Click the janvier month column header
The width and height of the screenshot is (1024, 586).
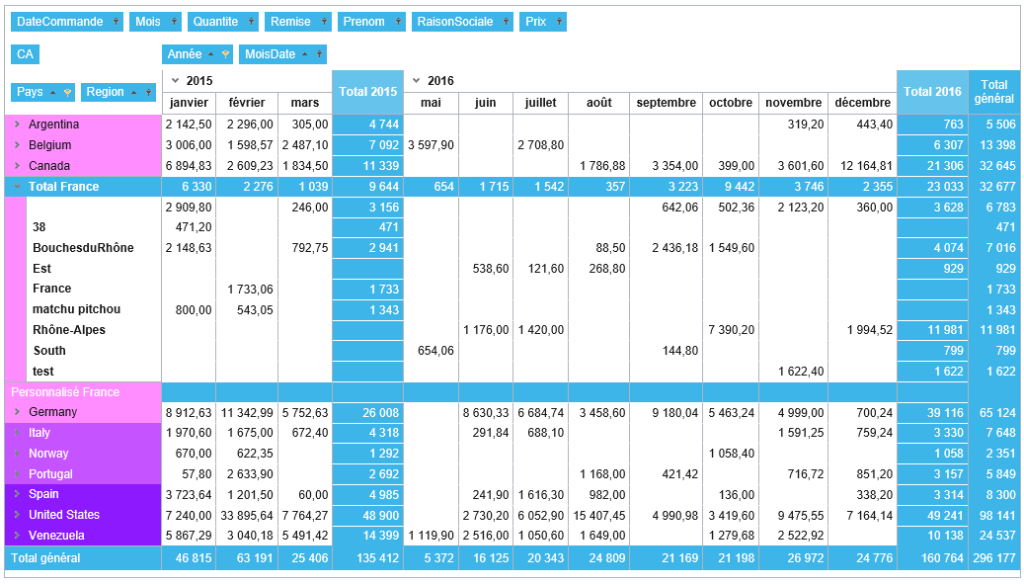pos(189,103)
